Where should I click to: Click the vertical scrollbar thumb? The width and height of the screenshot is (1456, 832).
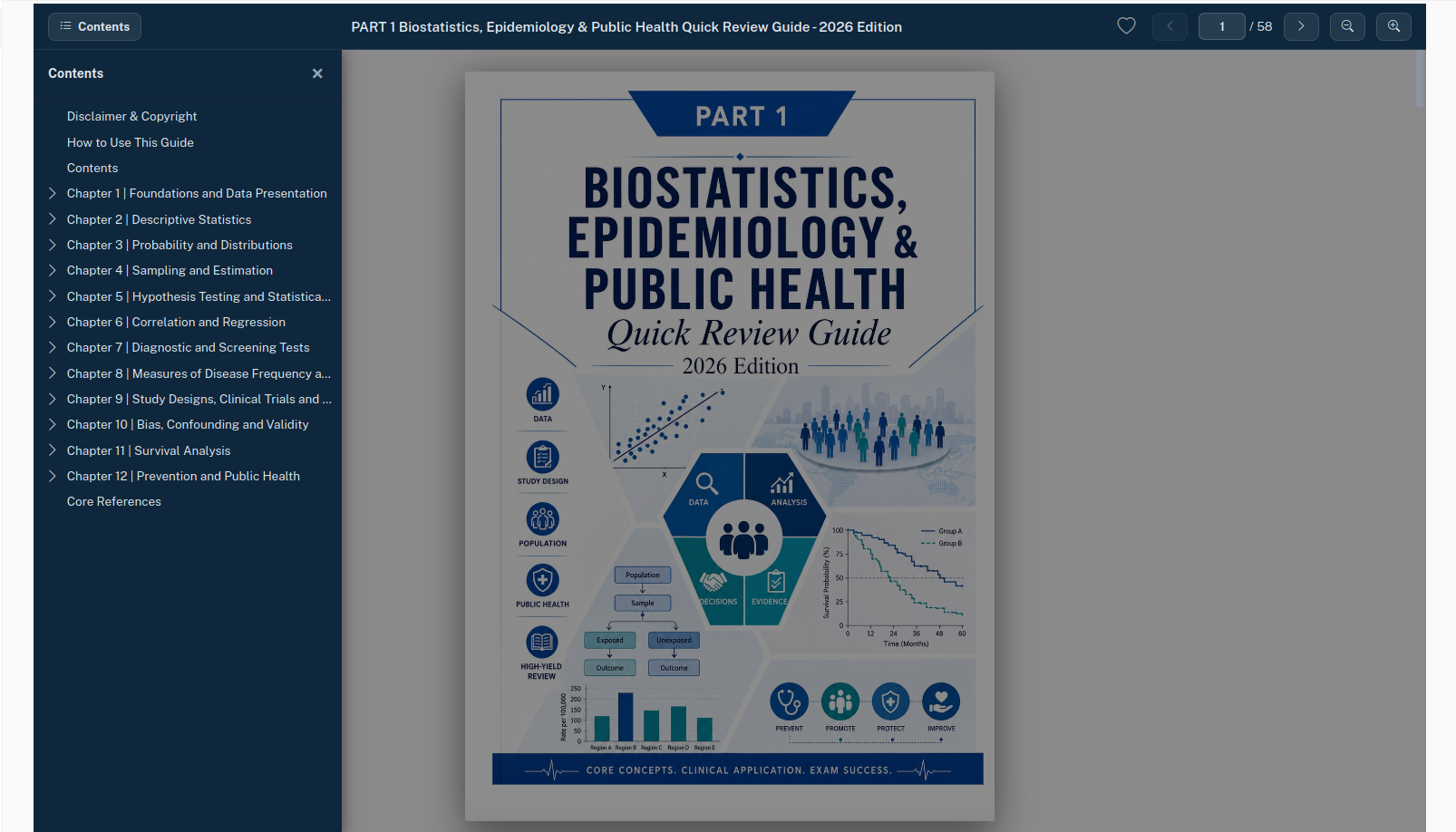[1420, 80]
